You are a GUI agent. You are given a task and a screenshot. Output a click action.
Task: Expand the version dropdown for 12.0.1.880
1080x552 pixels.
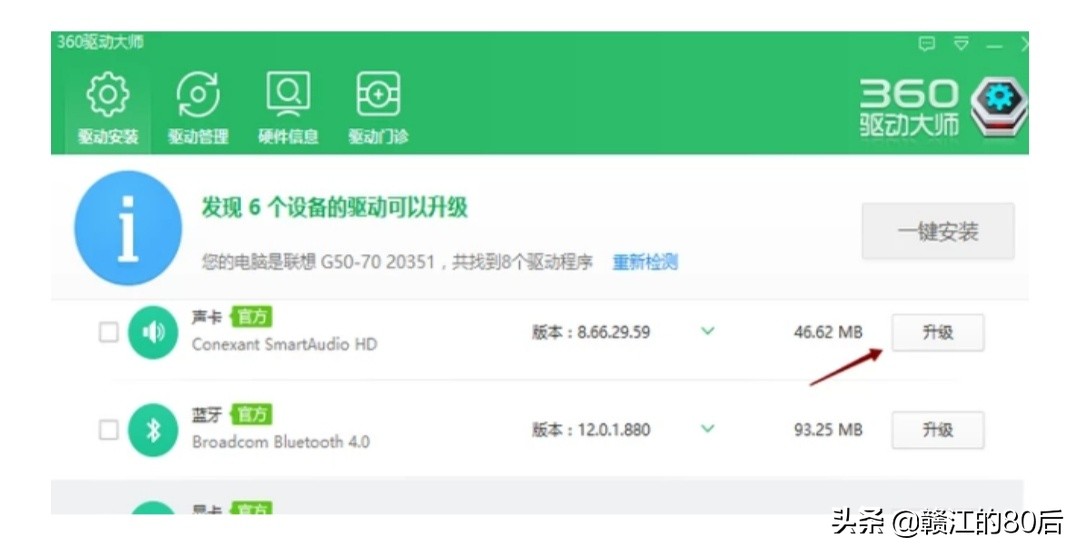[x=707, y=429]
